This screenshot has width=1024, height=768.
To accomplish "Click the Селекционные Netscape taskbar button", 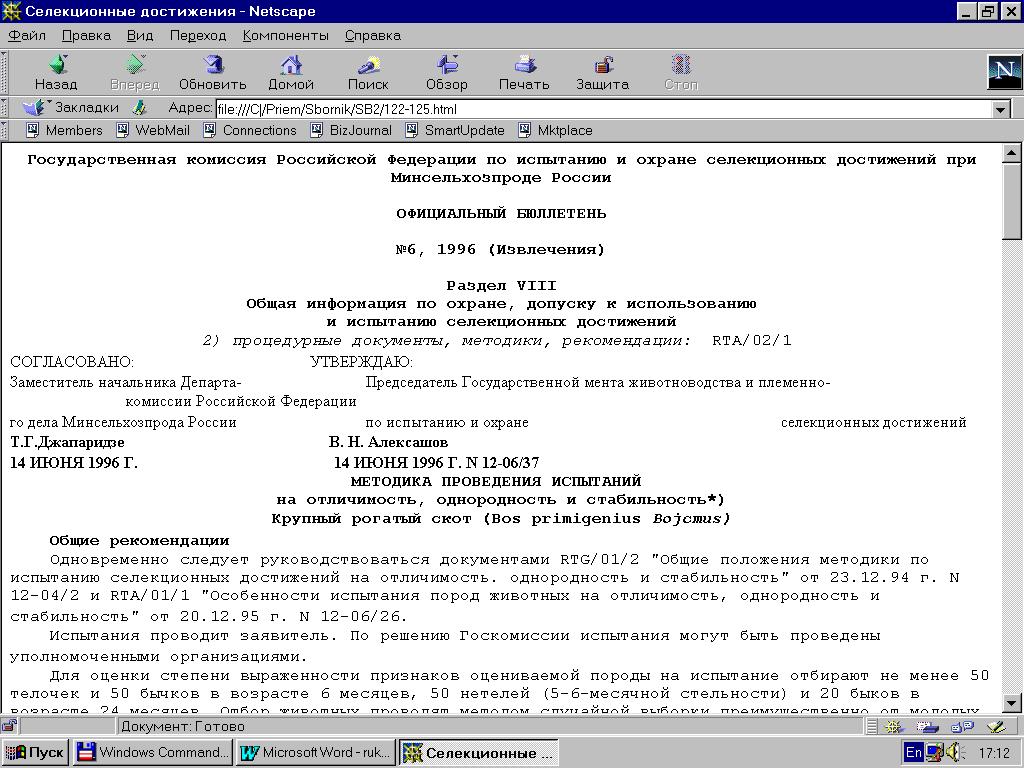I will point(479,752).
